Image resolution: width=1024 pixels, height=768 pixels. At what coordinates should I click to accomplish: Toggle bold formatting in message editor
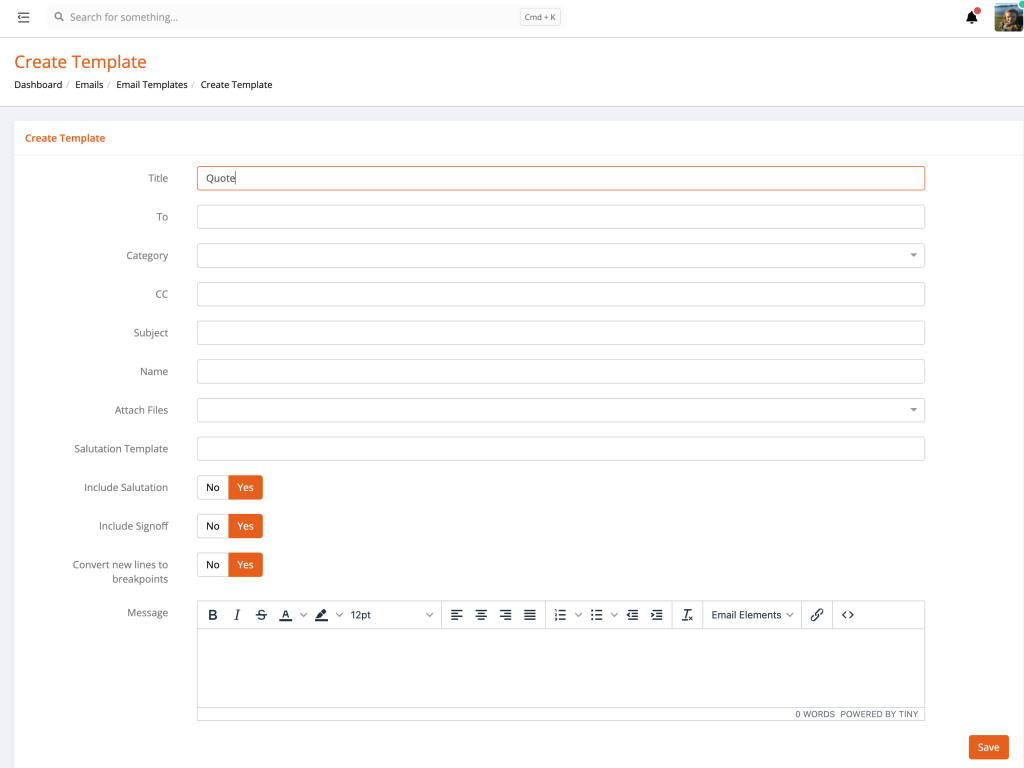point(213,615)
